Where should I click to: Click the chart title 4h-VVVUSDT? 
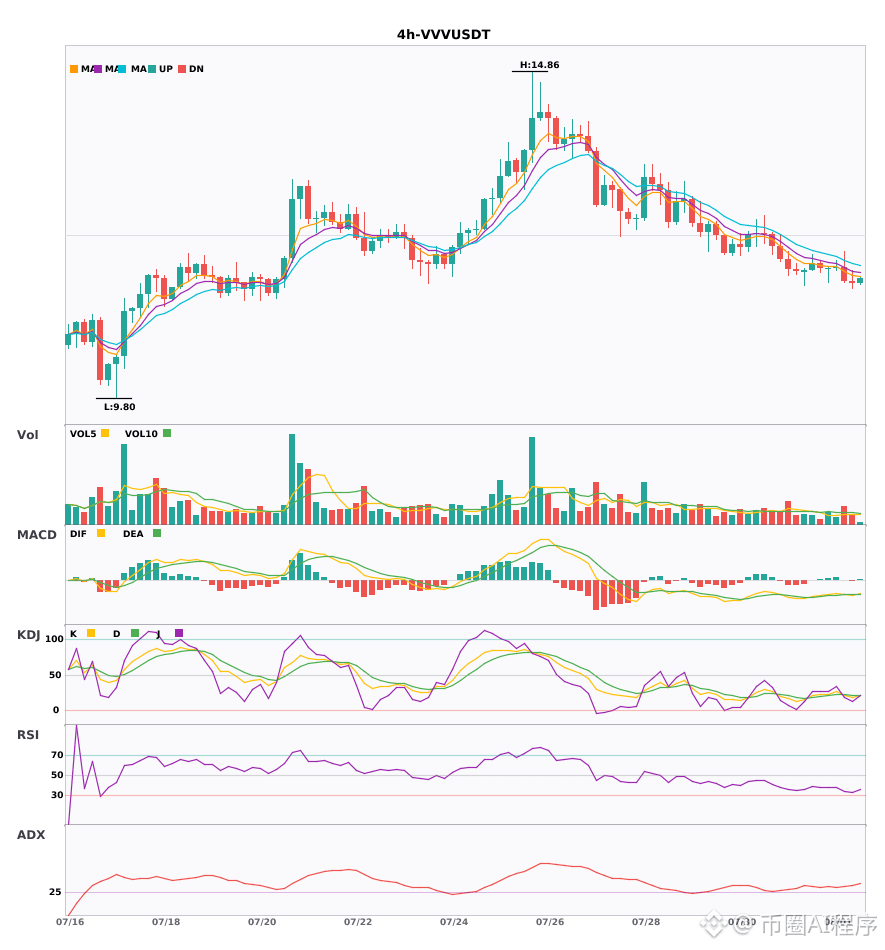pyautogui.click(x=443, y=35)
